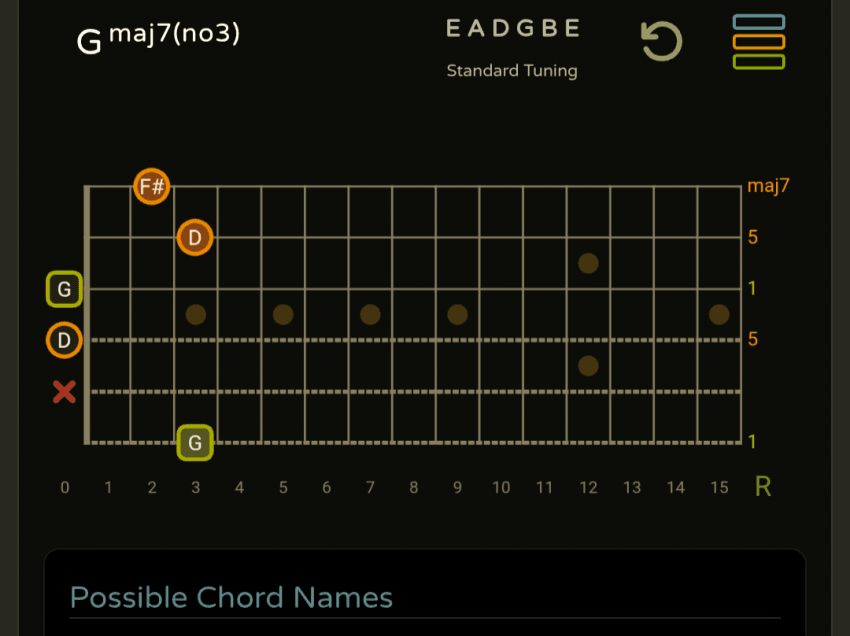
Task: Click the R root label below the intervals
Action: [763, 487]
